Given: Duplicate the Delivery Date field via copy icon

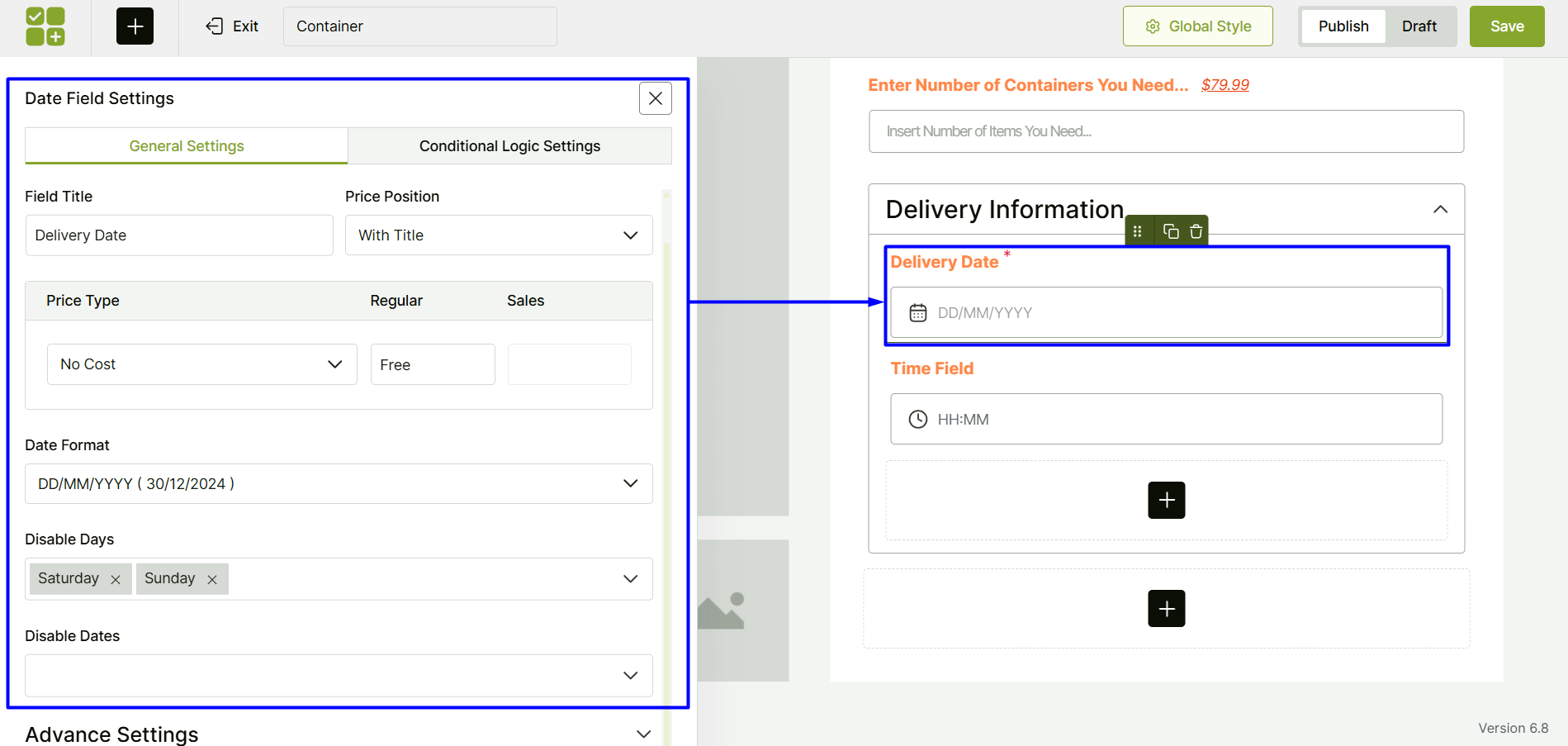Looking at the screenshot, I should pos(1170,231).
